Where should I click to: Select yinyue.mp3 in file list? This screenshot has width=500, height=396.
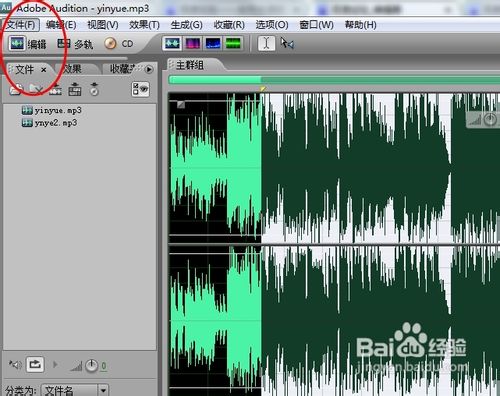(x=51, y=110)
